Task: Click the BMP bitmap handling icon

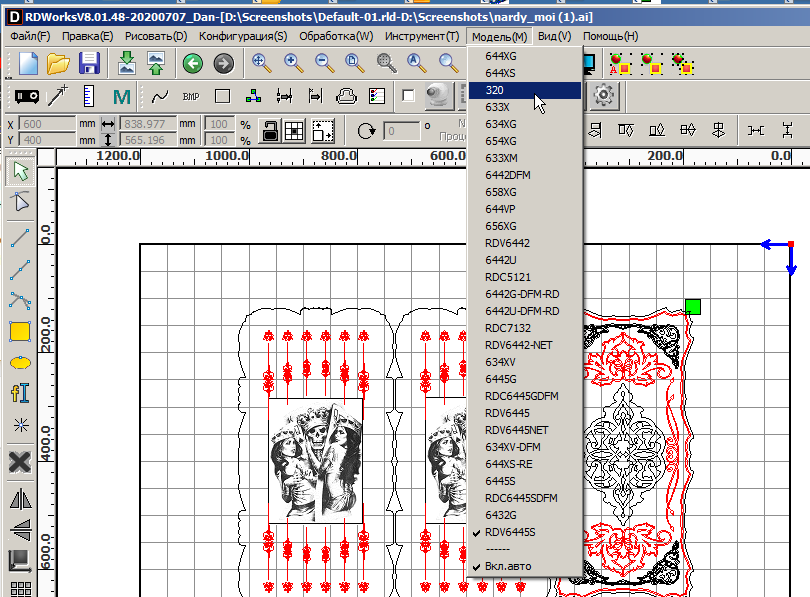Action: click(x=191, y=97)
